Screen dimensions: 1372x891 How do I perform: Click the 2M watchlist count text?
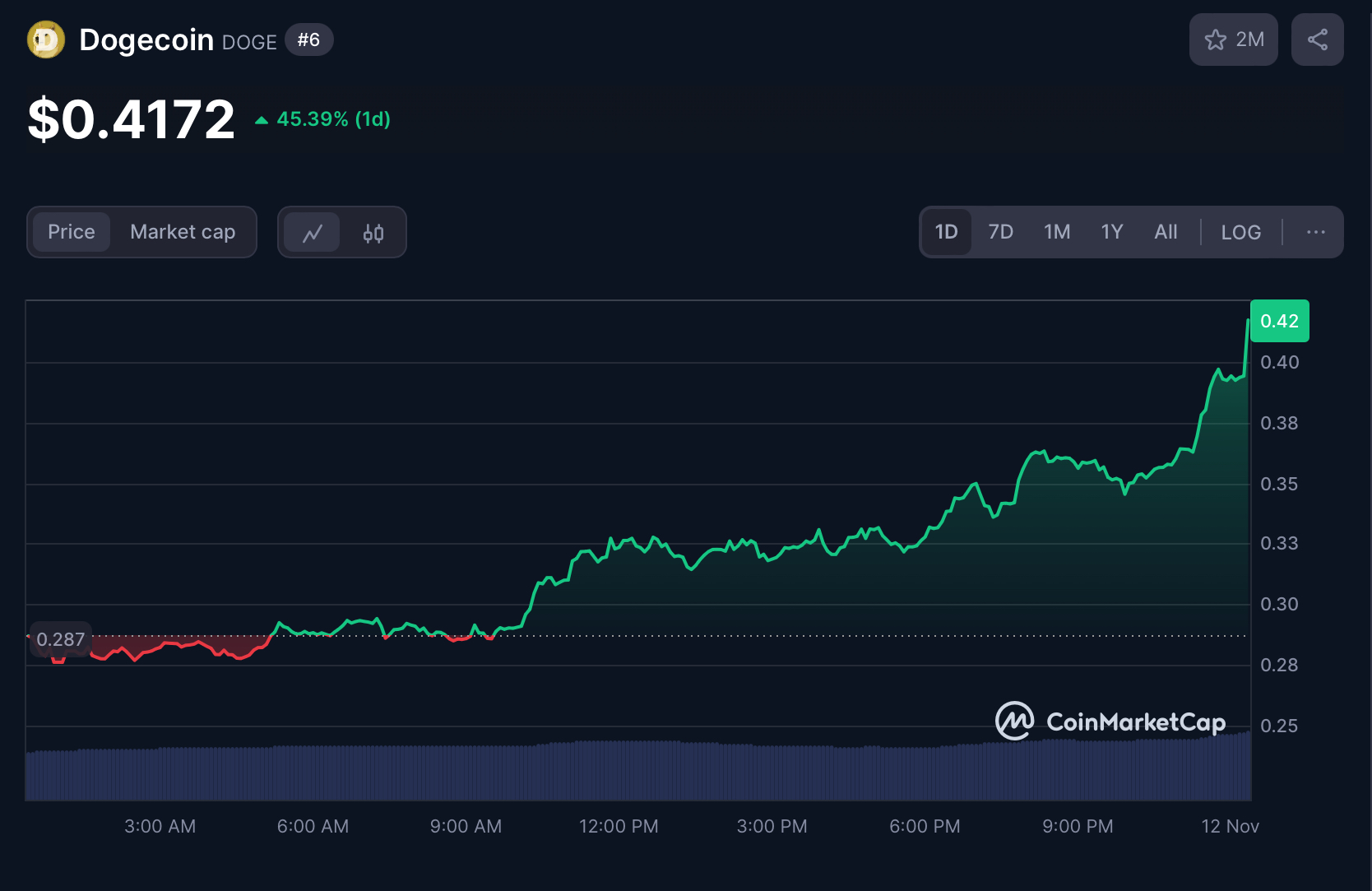[x=1249, y=39]
